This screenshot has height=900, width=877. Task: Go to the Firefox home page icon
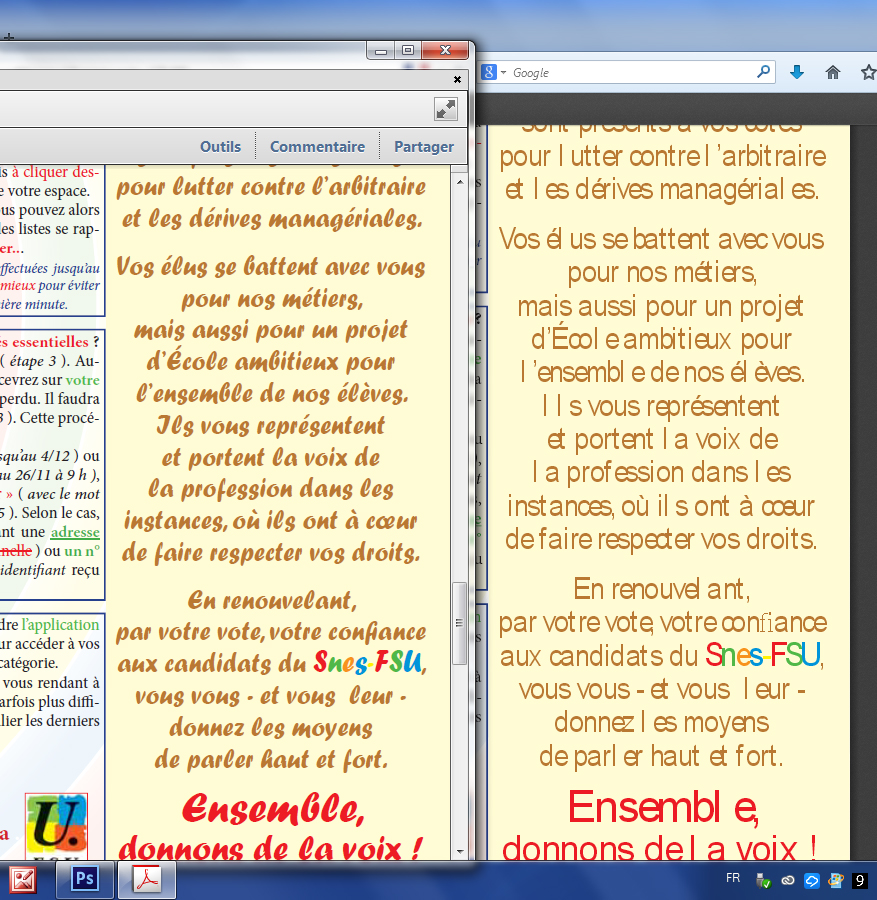pyautogui.click(x=832, y=72)
